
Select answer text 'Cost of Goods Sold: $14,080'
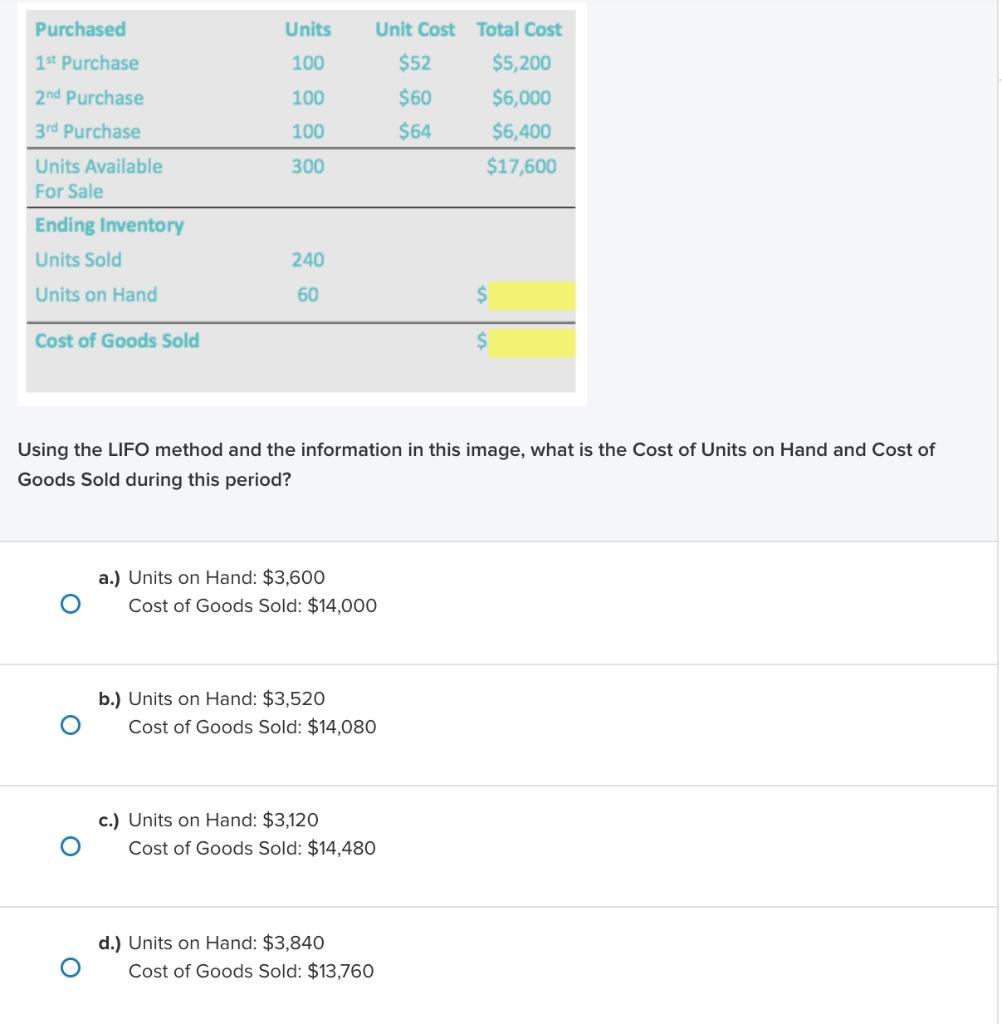point(252,727)
